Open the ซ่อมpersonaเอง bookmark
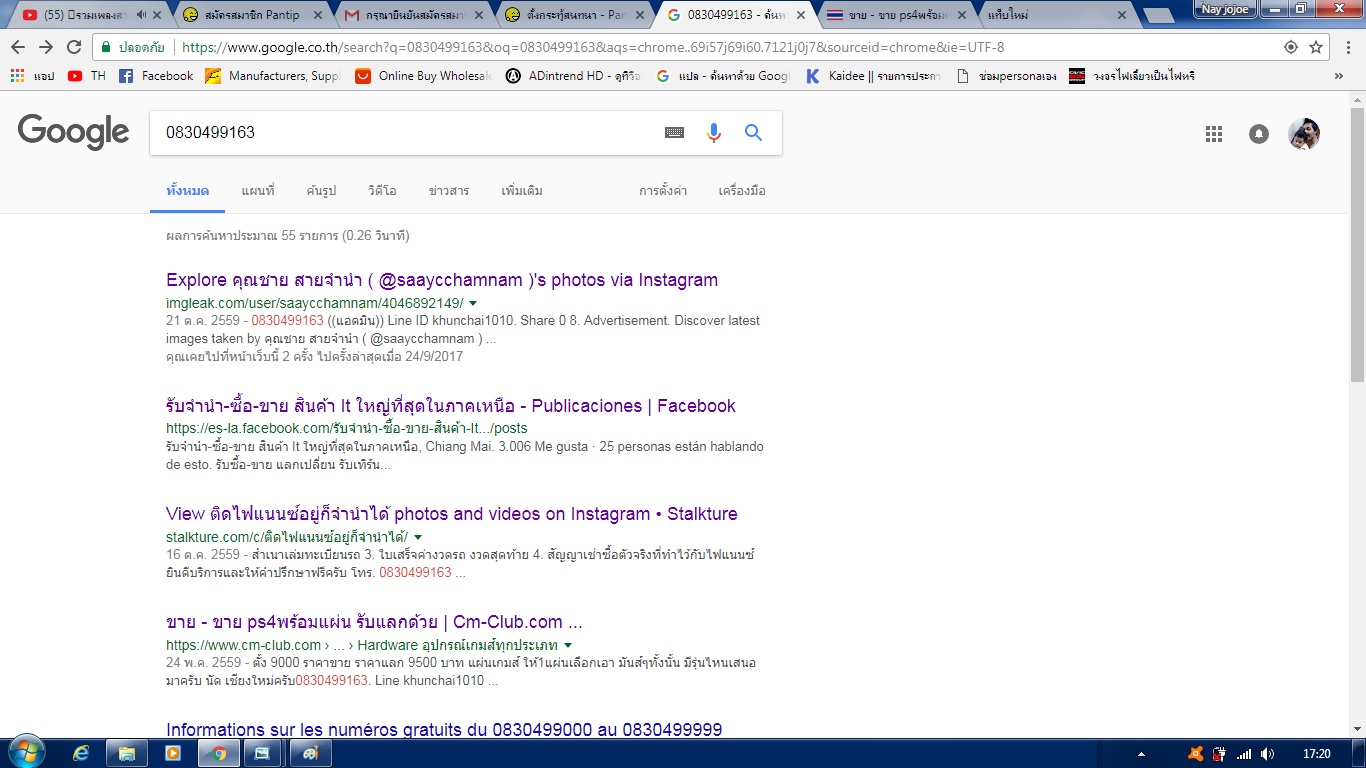The width and height of the screenshot is (1366, 768). (1005, 76)
